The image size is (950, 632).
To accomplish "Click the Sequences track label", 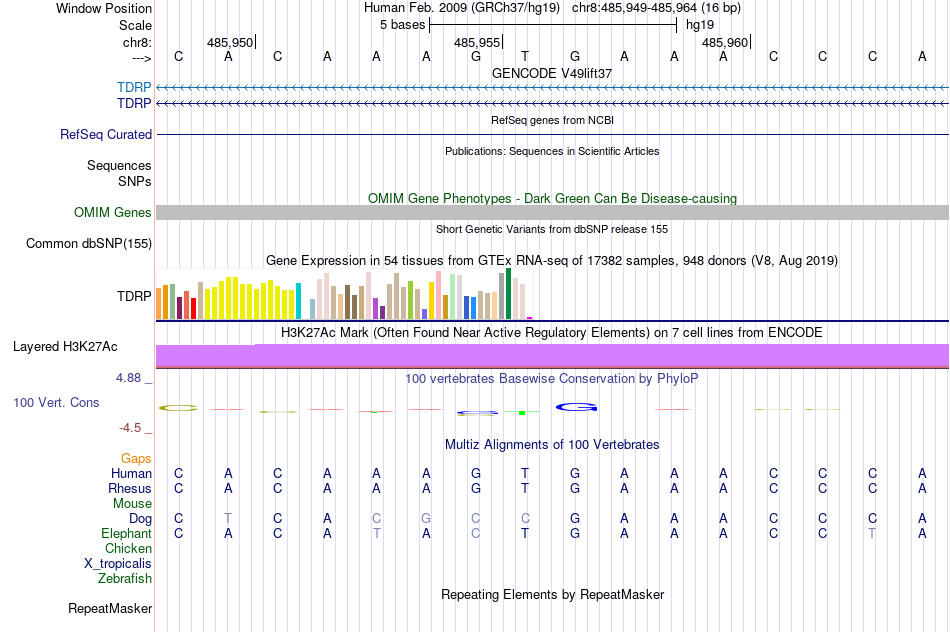I will pyautogui.click(x=119, y=165).
